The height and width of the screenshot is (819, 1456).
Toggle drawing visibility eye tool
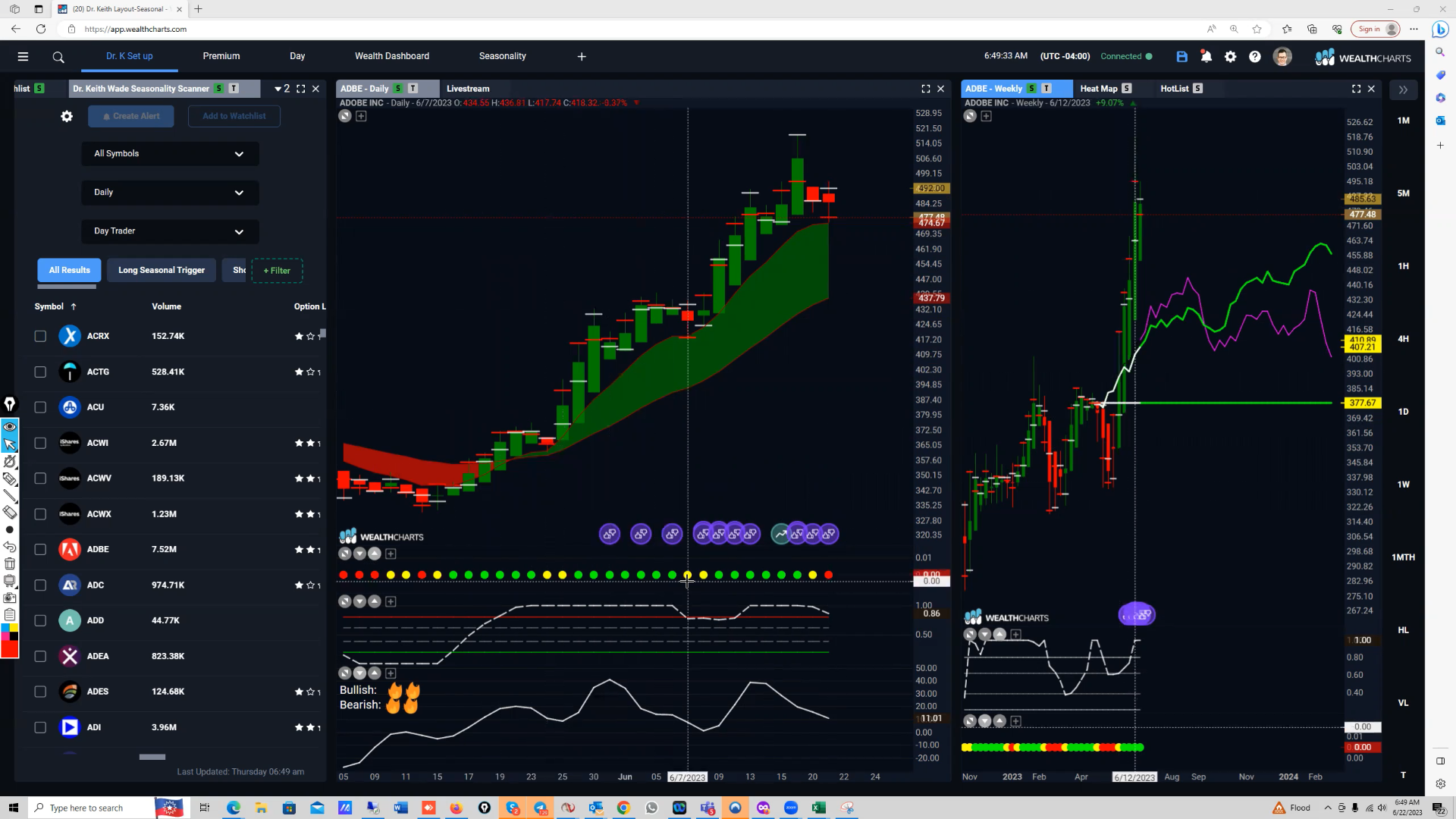(x=10, y=427)
